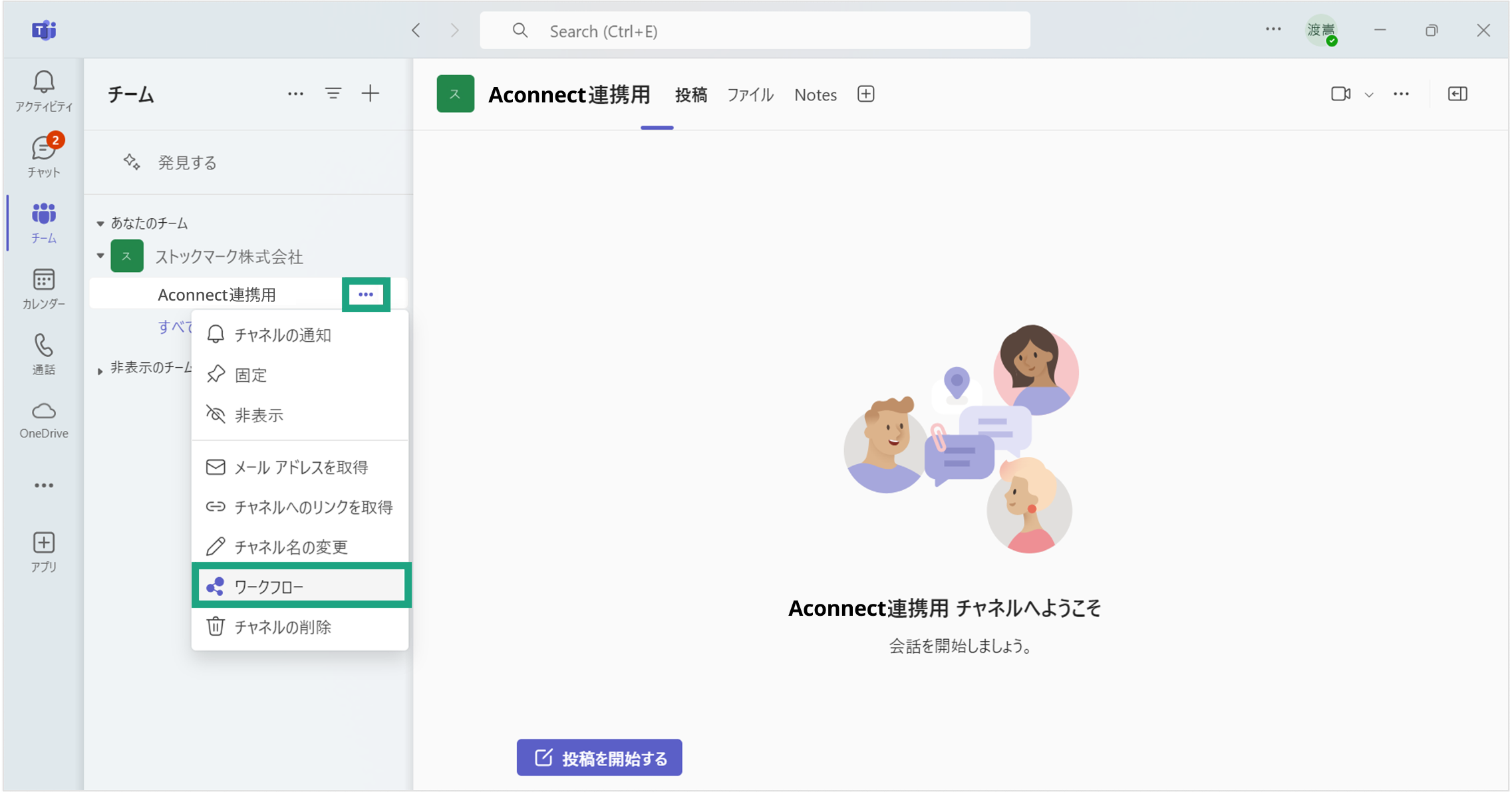Choose 非表示 to hide the channel
This screenshot has width=1512, height=792.
click(300, 414)
